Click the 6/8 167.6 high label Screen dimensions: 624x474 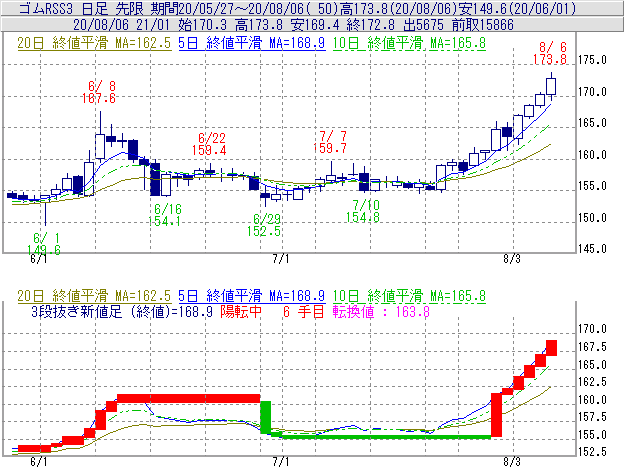pyautogui.click(x=99, y=92)
